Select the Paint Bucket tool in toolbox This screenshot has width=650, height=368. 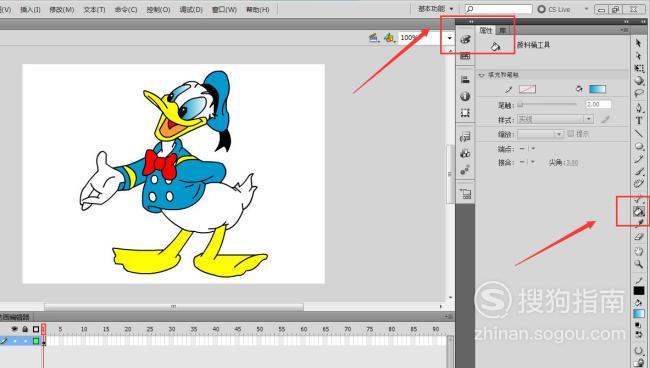coord(638,212)
